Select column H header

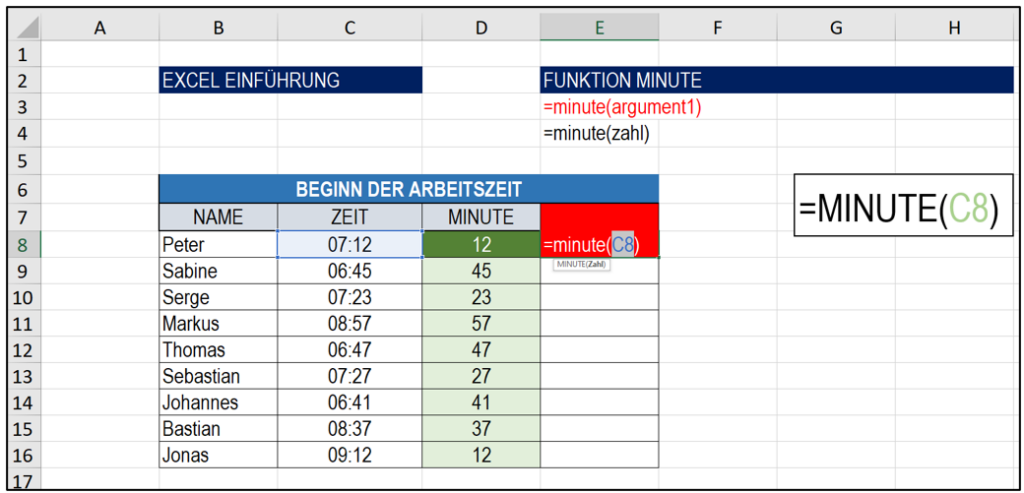(954, 27)
